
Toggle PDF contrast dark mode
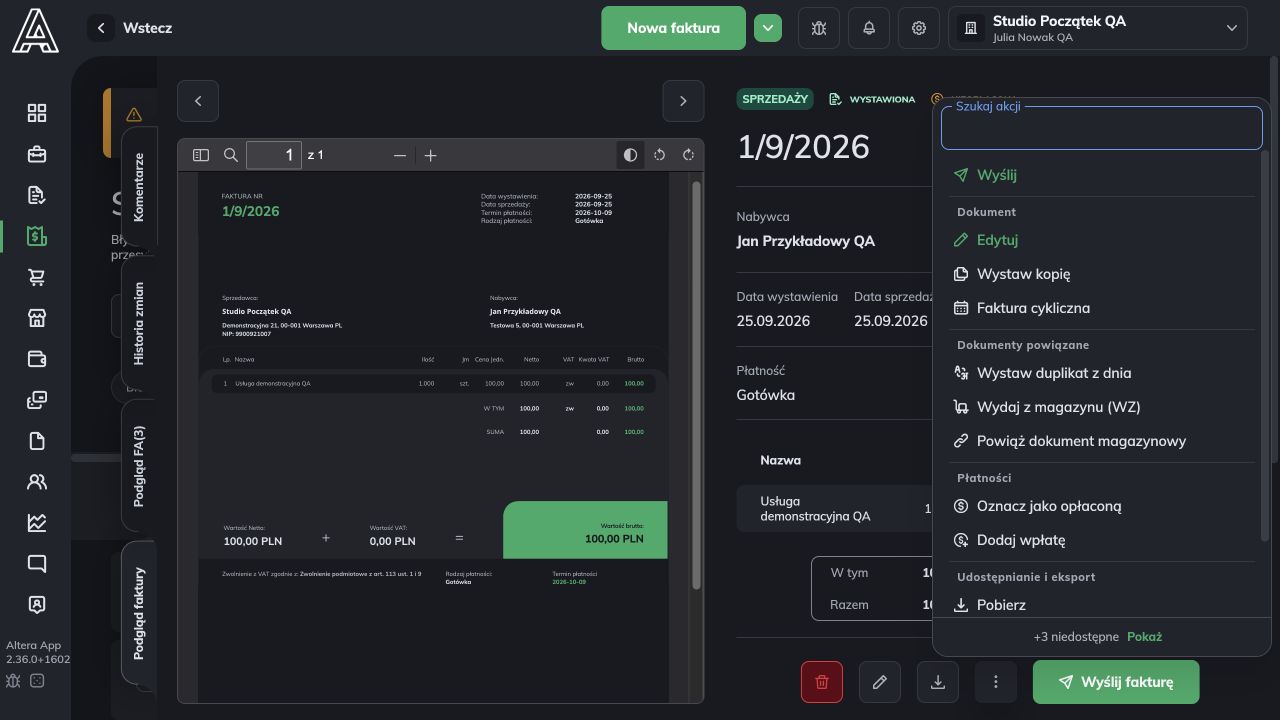point(630,155)
